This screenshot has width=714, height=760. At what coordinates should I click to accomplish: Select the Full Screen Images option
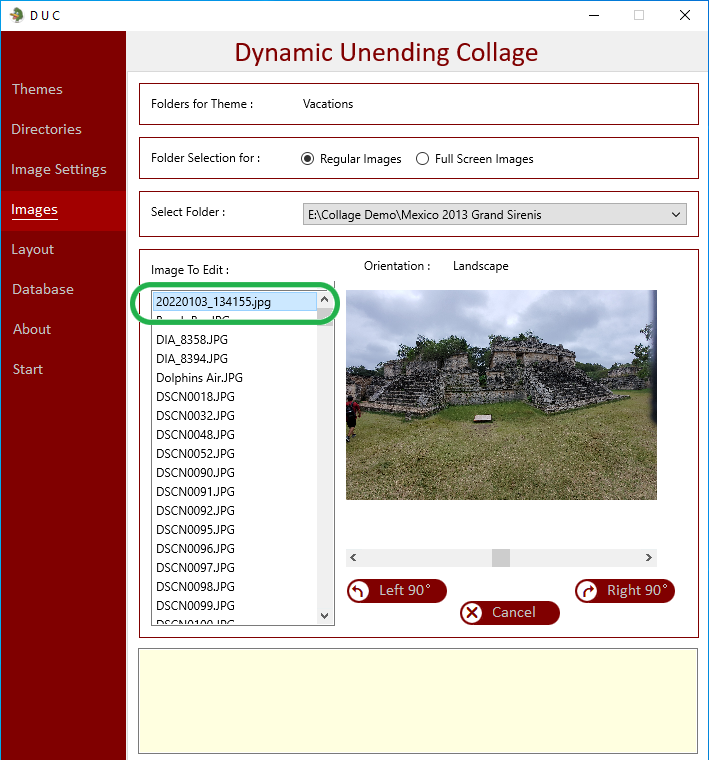[x=475, y=158]
